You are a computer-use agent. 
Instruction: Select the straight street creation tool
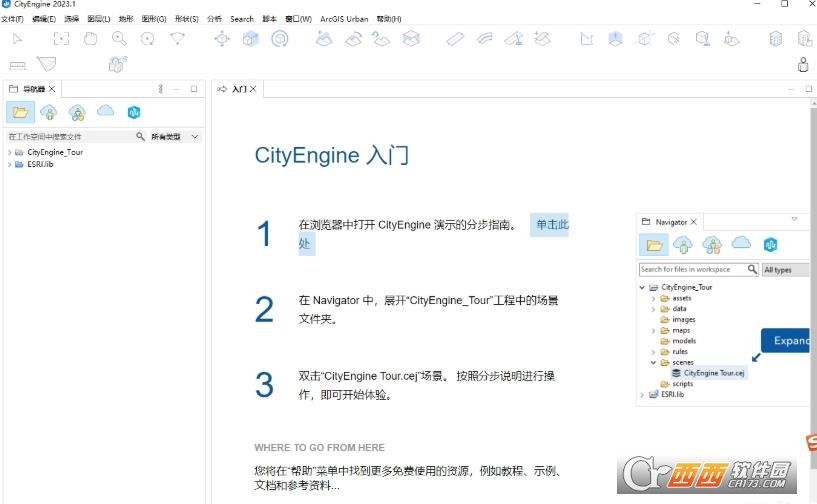click(455, 39)
